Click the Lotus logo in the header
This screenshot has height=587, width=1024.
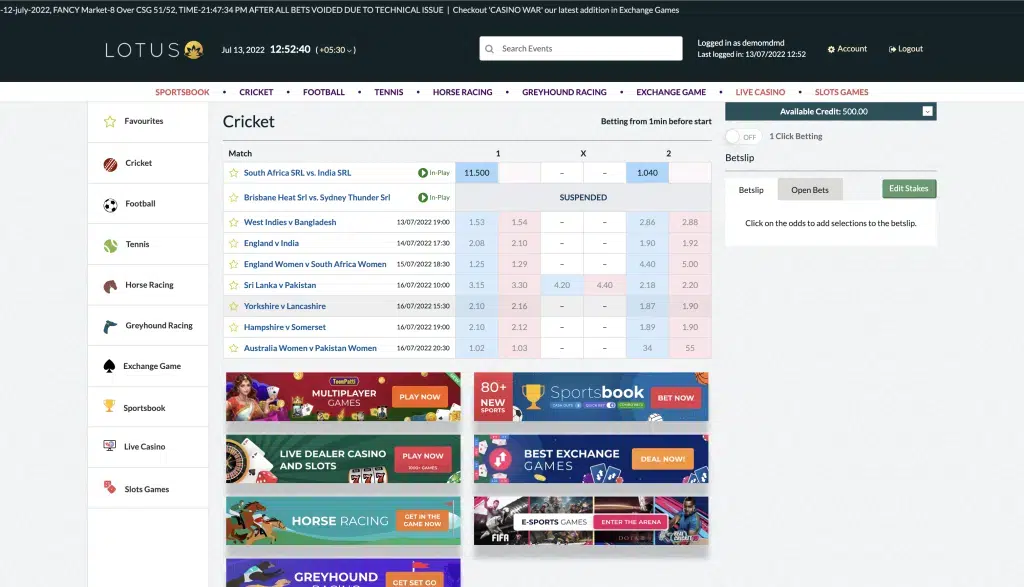[152, 48]
